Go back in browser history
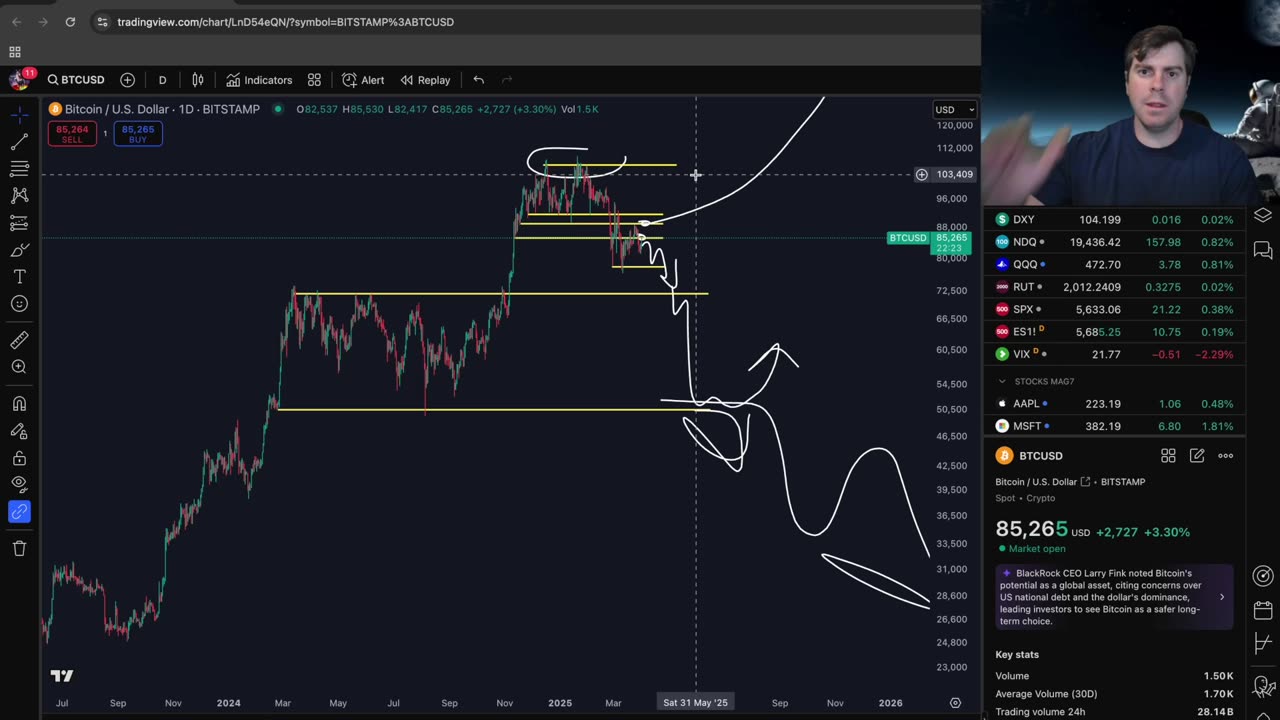This screenshot has width=1280, height=720. tap(16, 22)
